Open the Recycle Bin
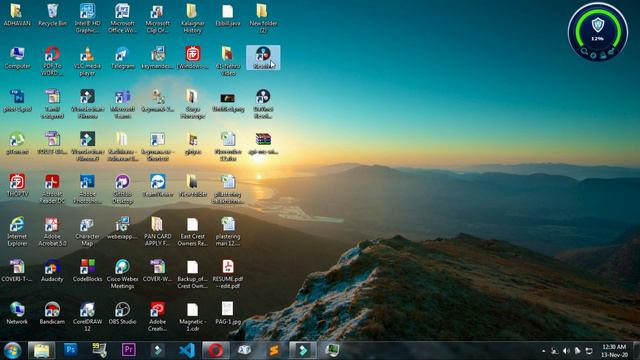Screen dimensions: 640x360 click(x=52, y=15)
